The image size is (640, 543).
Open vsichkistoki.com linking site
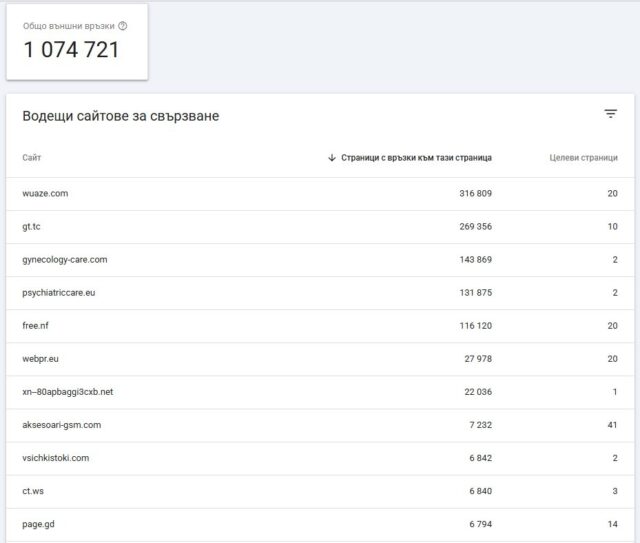[320, 458]
